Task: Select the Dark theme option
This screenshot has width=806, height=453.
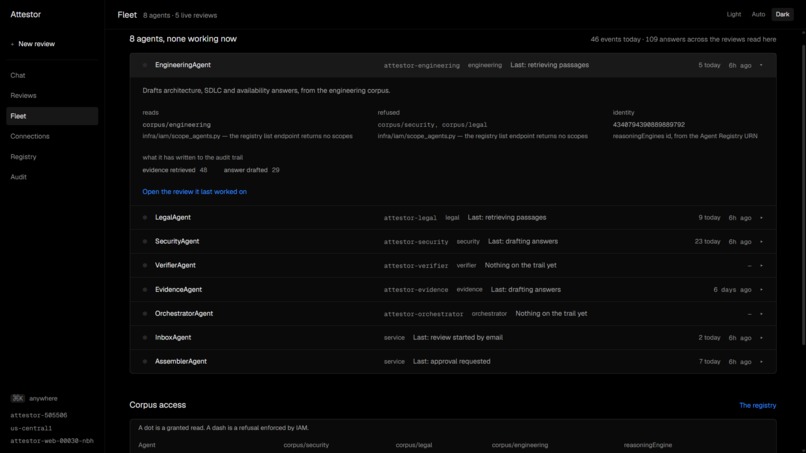Action: point(782,14)
